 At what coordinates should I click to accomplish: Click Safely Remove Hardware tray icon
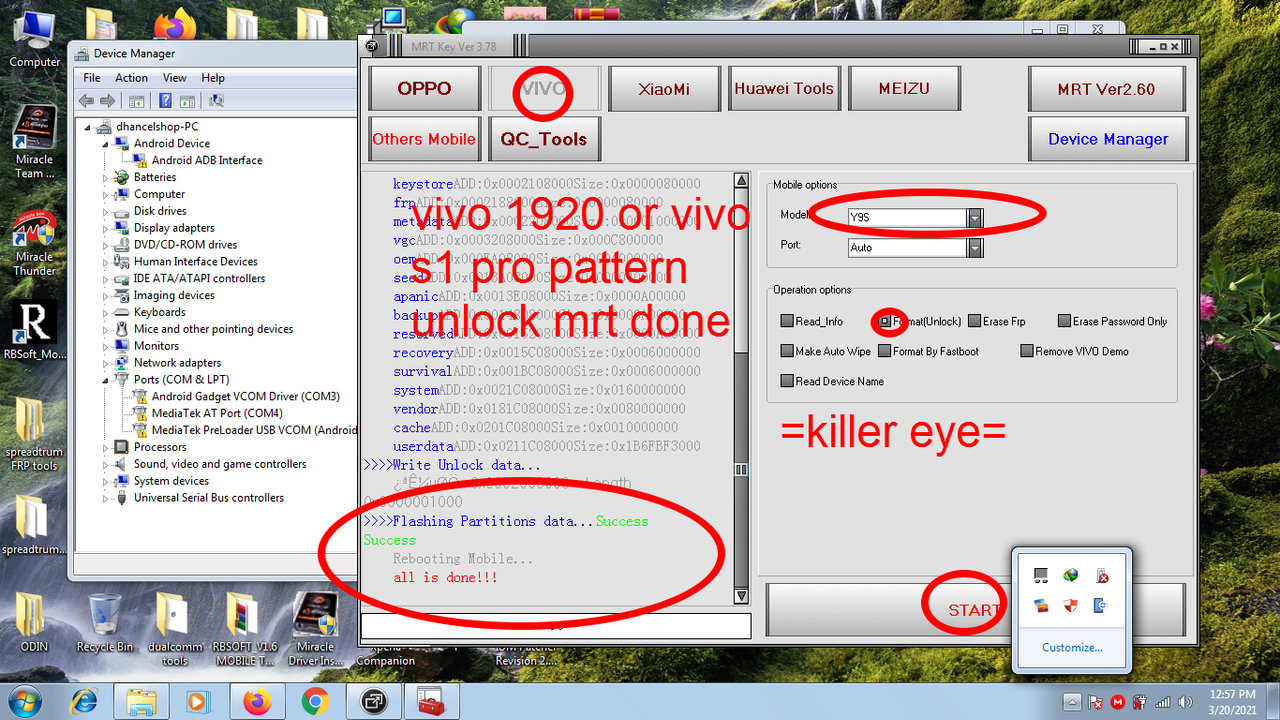tap(1101, 576)
